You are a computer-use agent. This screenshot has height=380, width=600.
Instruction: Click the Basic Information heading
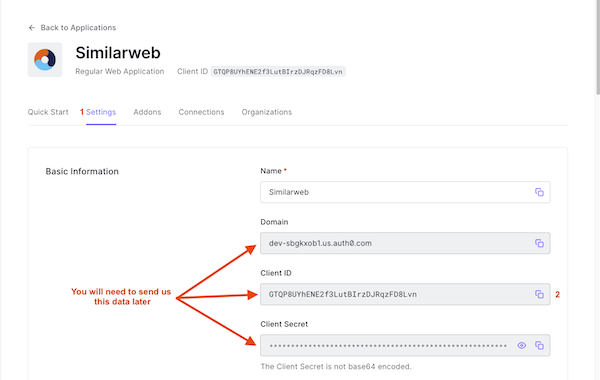(x=82, y=171)
